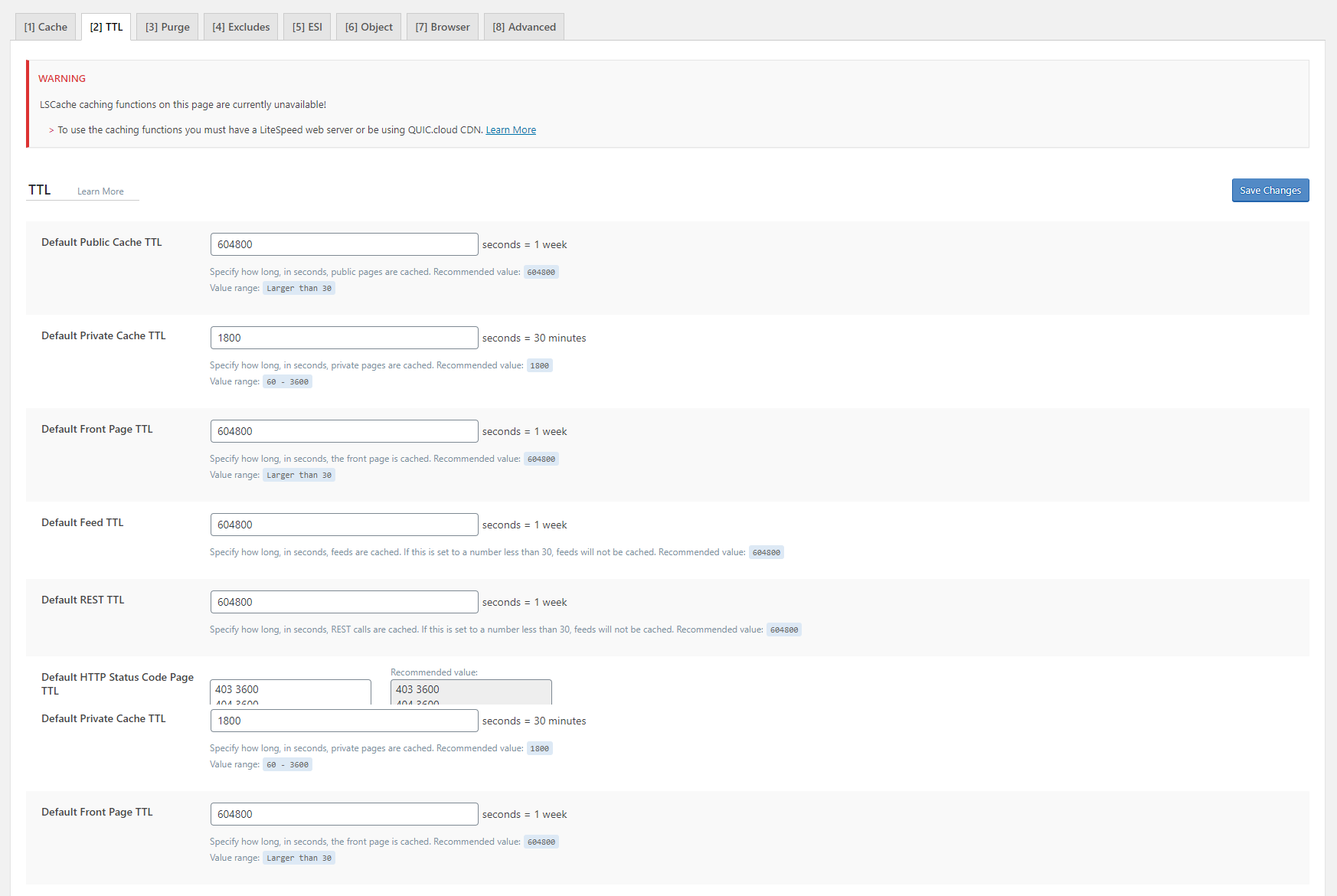Click the bottommost Default Front Page TTL input

345,814
